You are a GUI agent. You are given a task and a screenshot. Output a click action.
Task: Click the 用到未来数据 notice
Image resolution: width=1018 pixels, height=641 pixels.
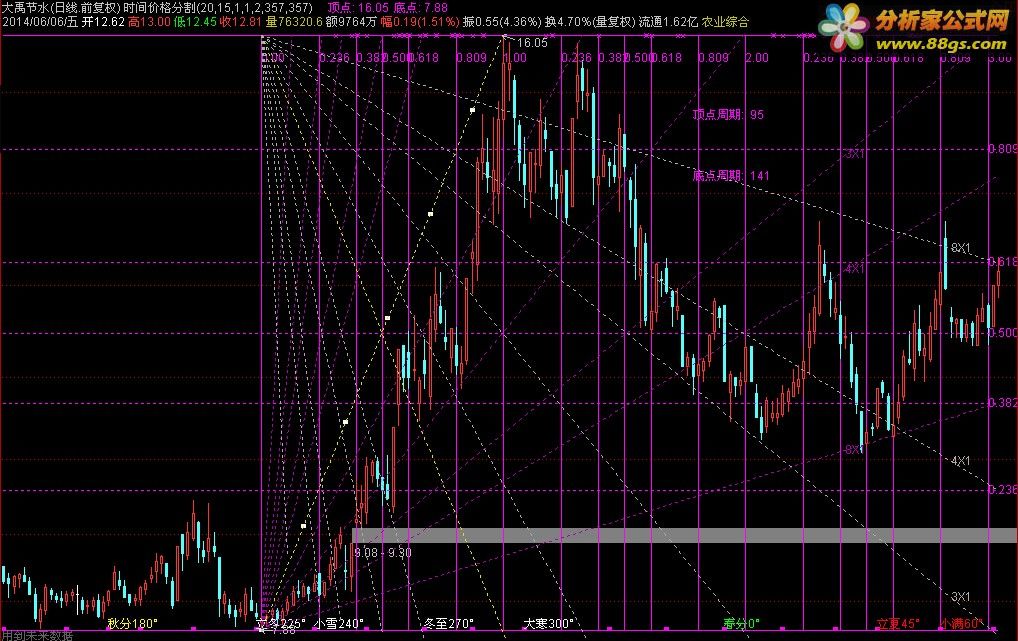click(x=37, y=636)
